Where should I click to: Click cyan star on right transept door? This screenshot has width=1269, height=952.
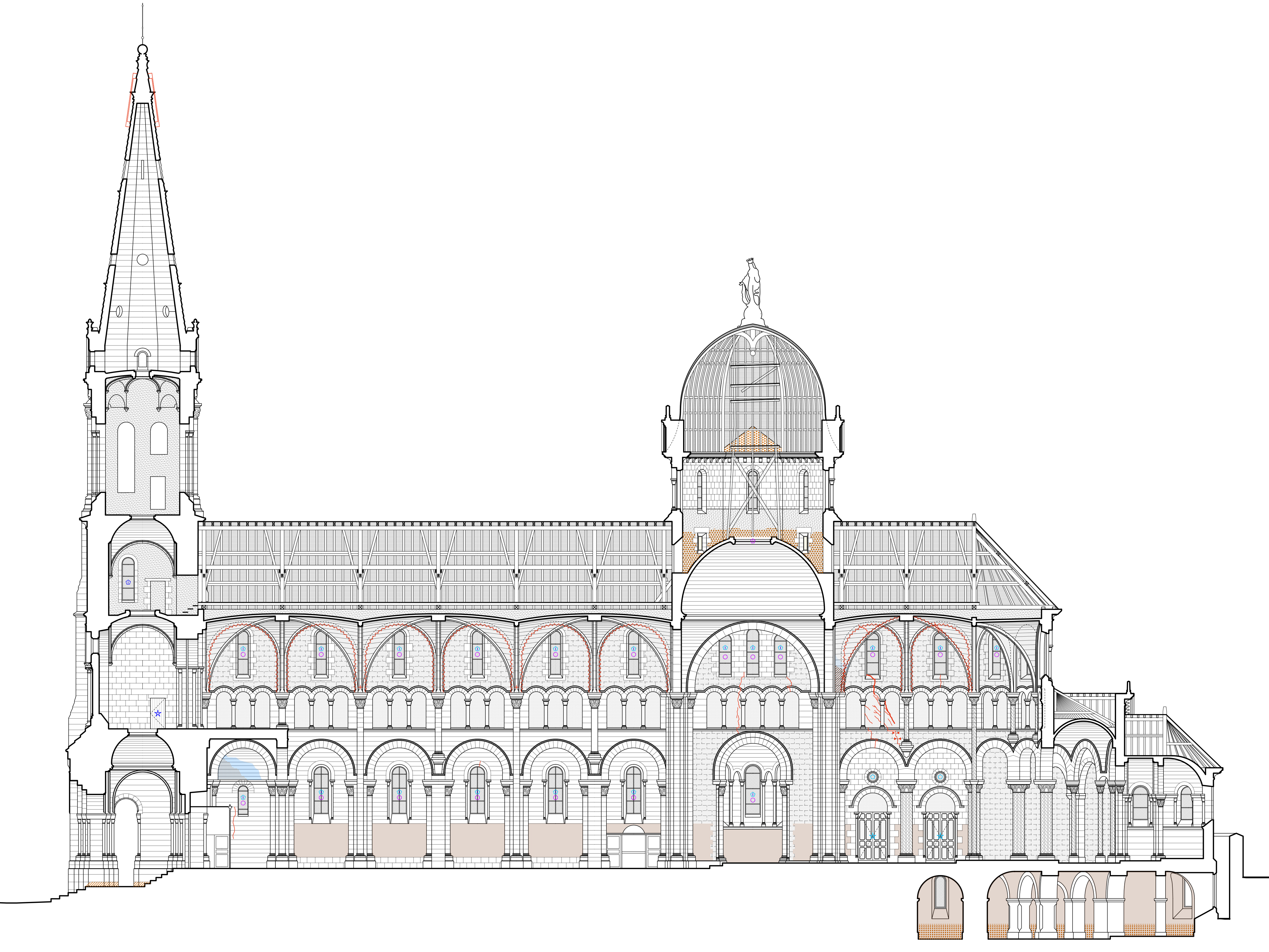(940, 837)
